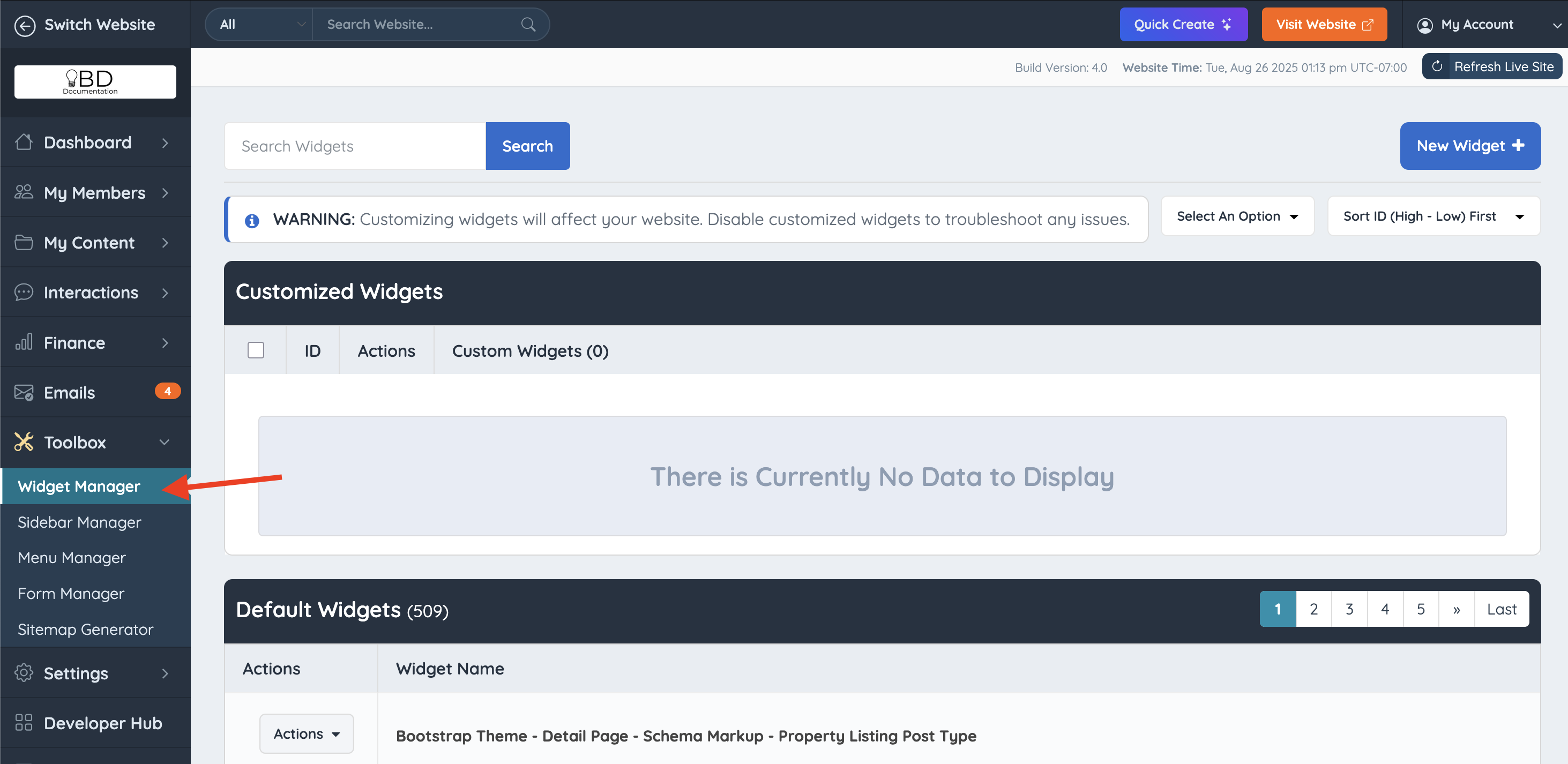Click the Refresh Live Site button

pyautogui.click(x=1492, y=67)
